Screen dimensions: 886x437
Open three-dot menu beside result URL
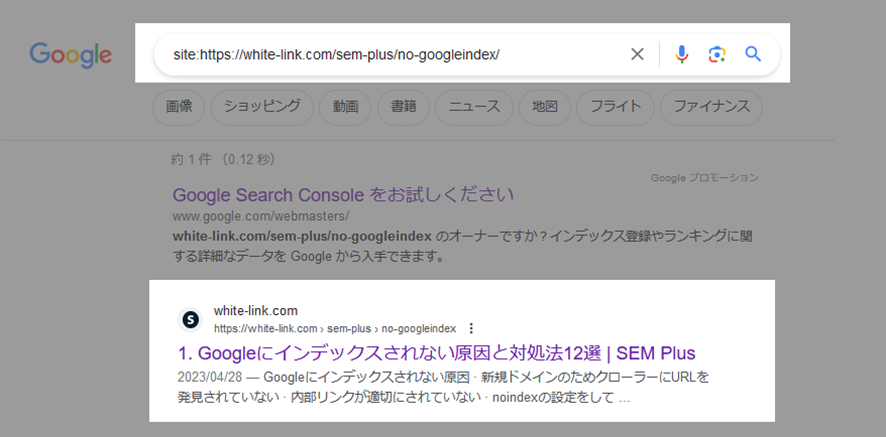click(471, 328)
